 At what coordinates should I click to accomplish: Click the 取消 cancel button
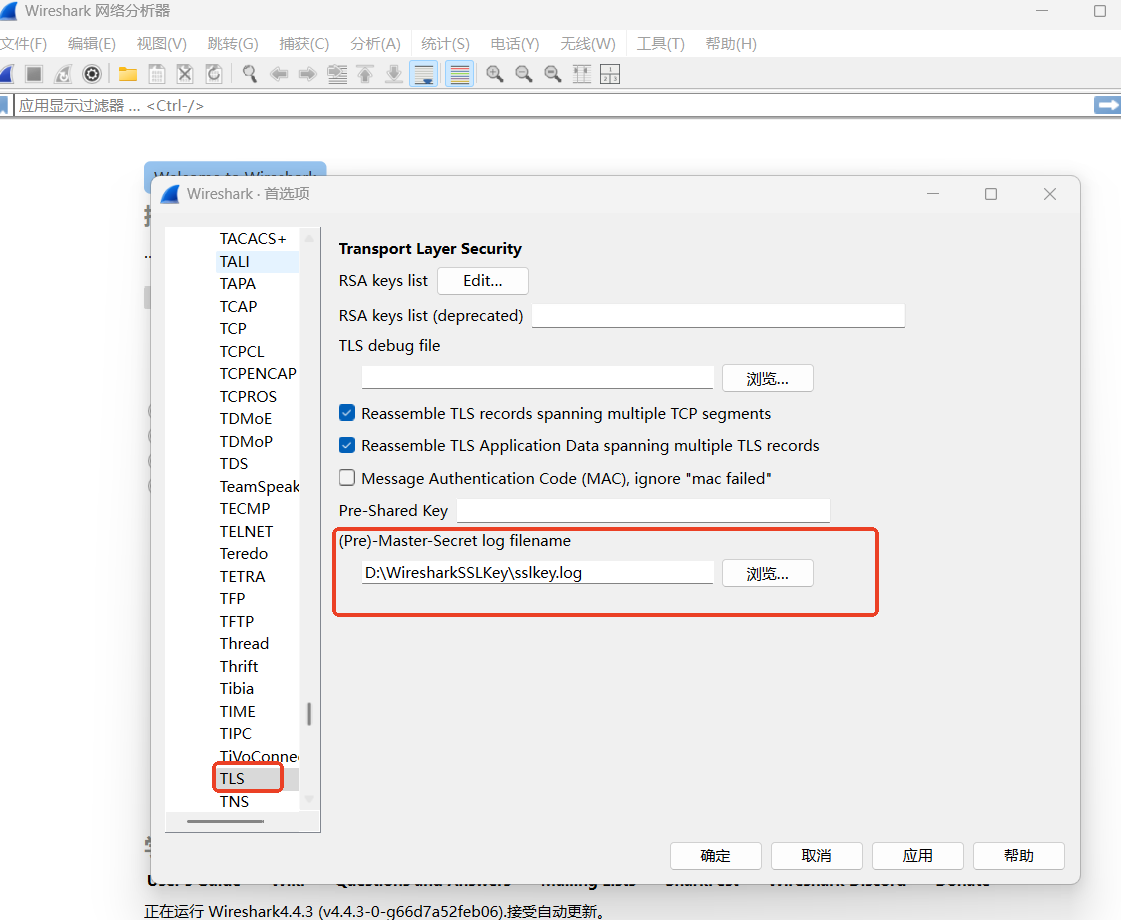coord(816,856)
